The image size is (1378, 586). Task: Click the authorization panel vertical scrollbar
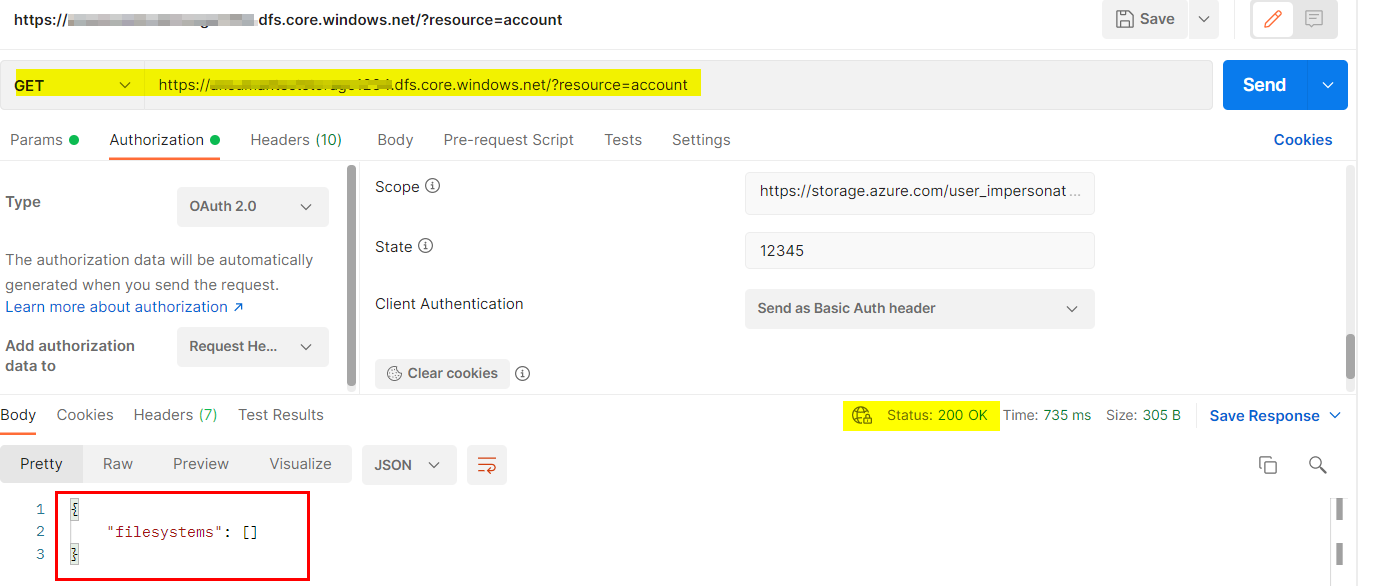point(351,275)
